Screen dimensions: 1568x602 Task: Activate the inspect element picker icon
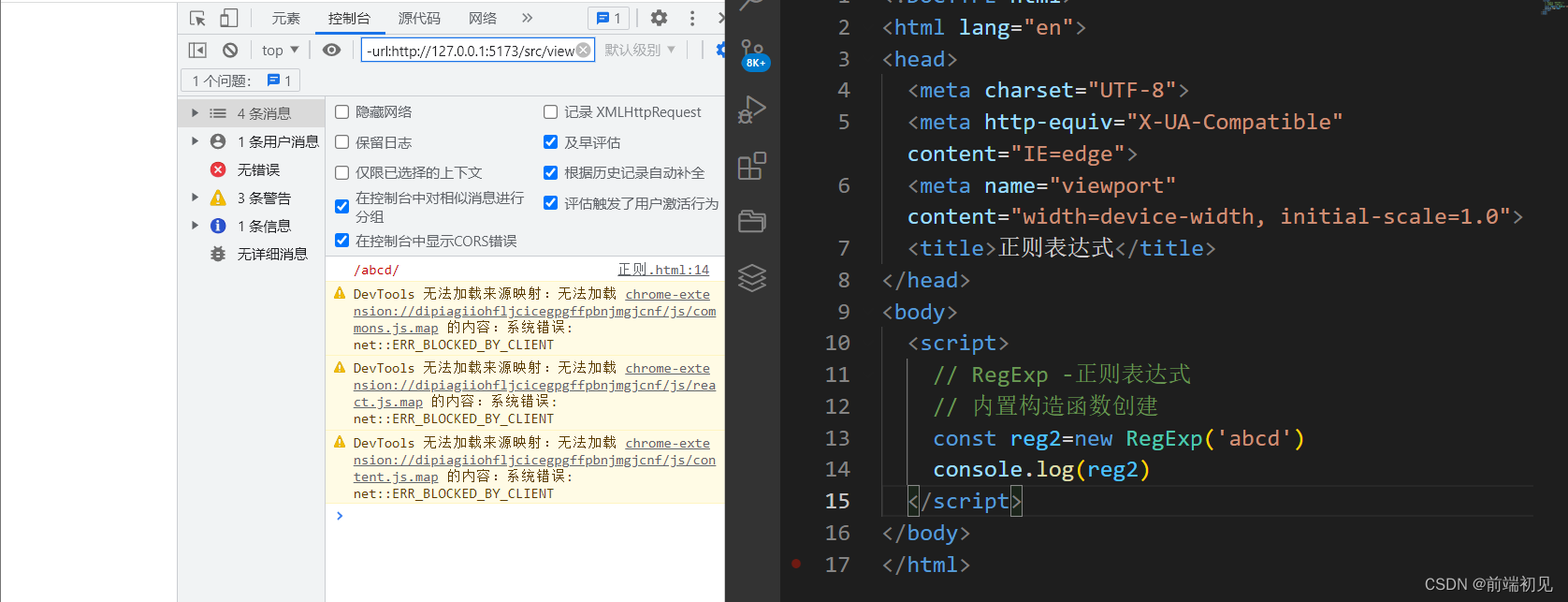[197, 18]
